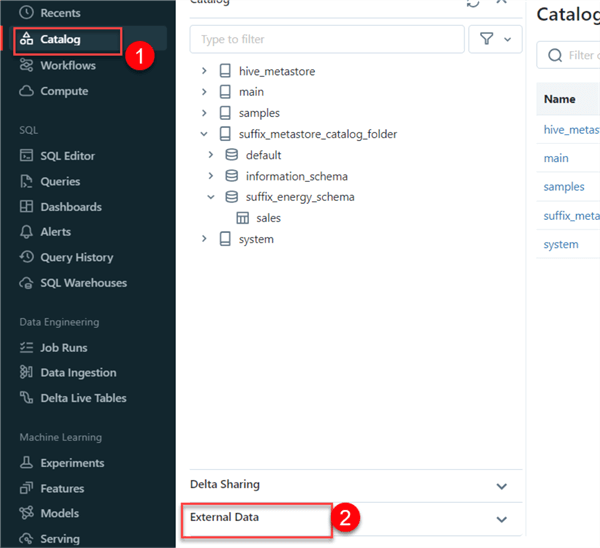This screenshot has width=600, height=548.
Task: Click the Alerts bell icon
Action: click(x=27, y=232)
